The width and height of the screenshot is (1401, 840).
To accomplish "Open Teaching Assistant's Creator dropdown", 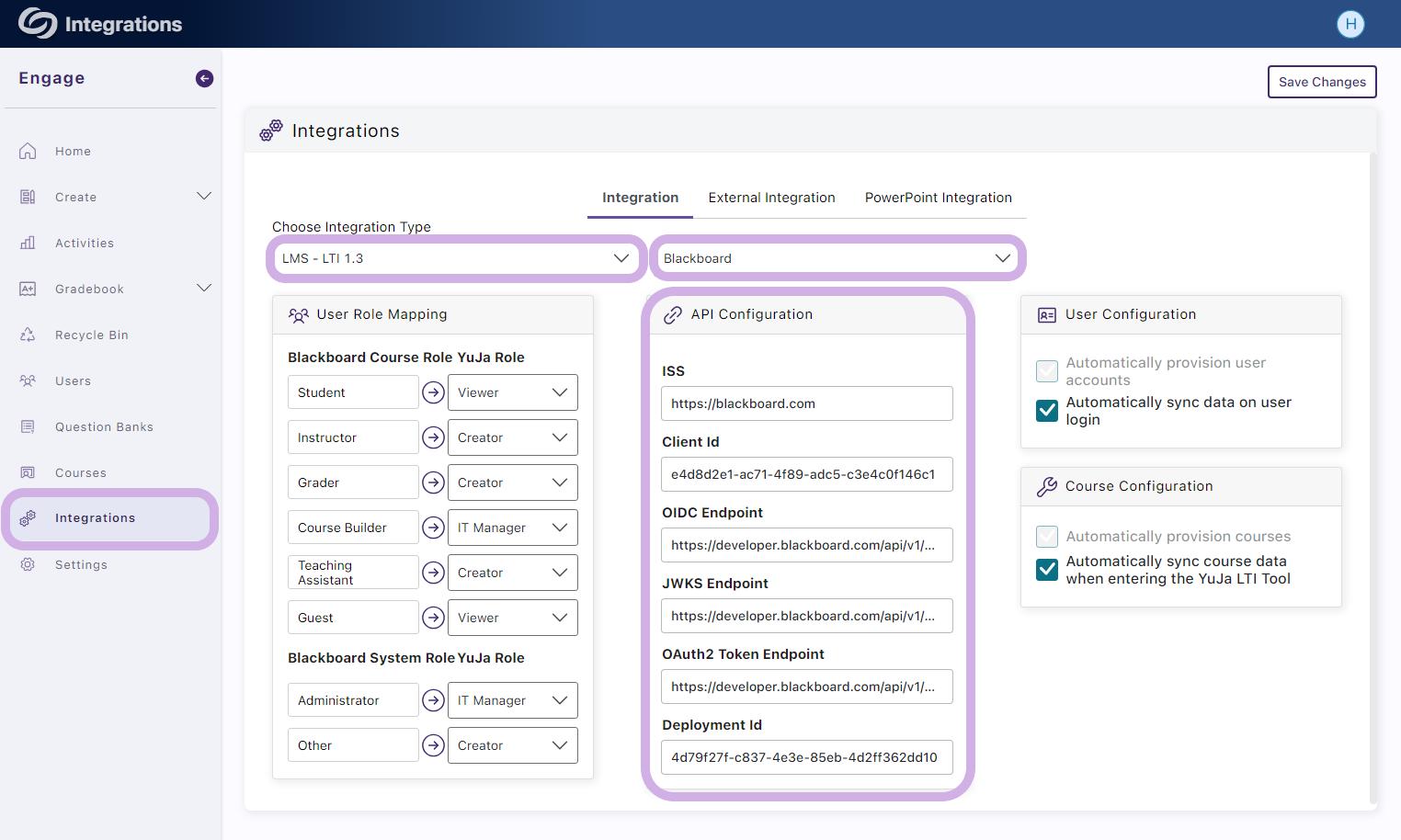I will (512, 573).
